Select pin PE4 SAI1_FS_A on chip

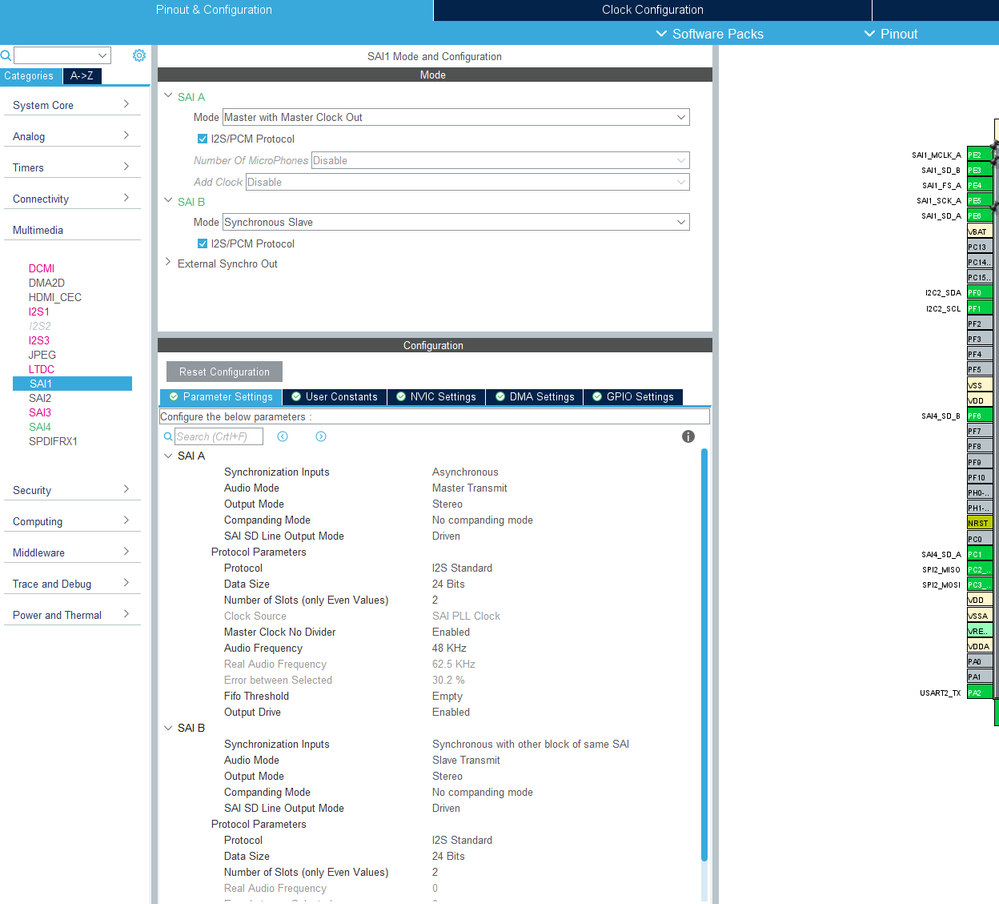point(979,185)
